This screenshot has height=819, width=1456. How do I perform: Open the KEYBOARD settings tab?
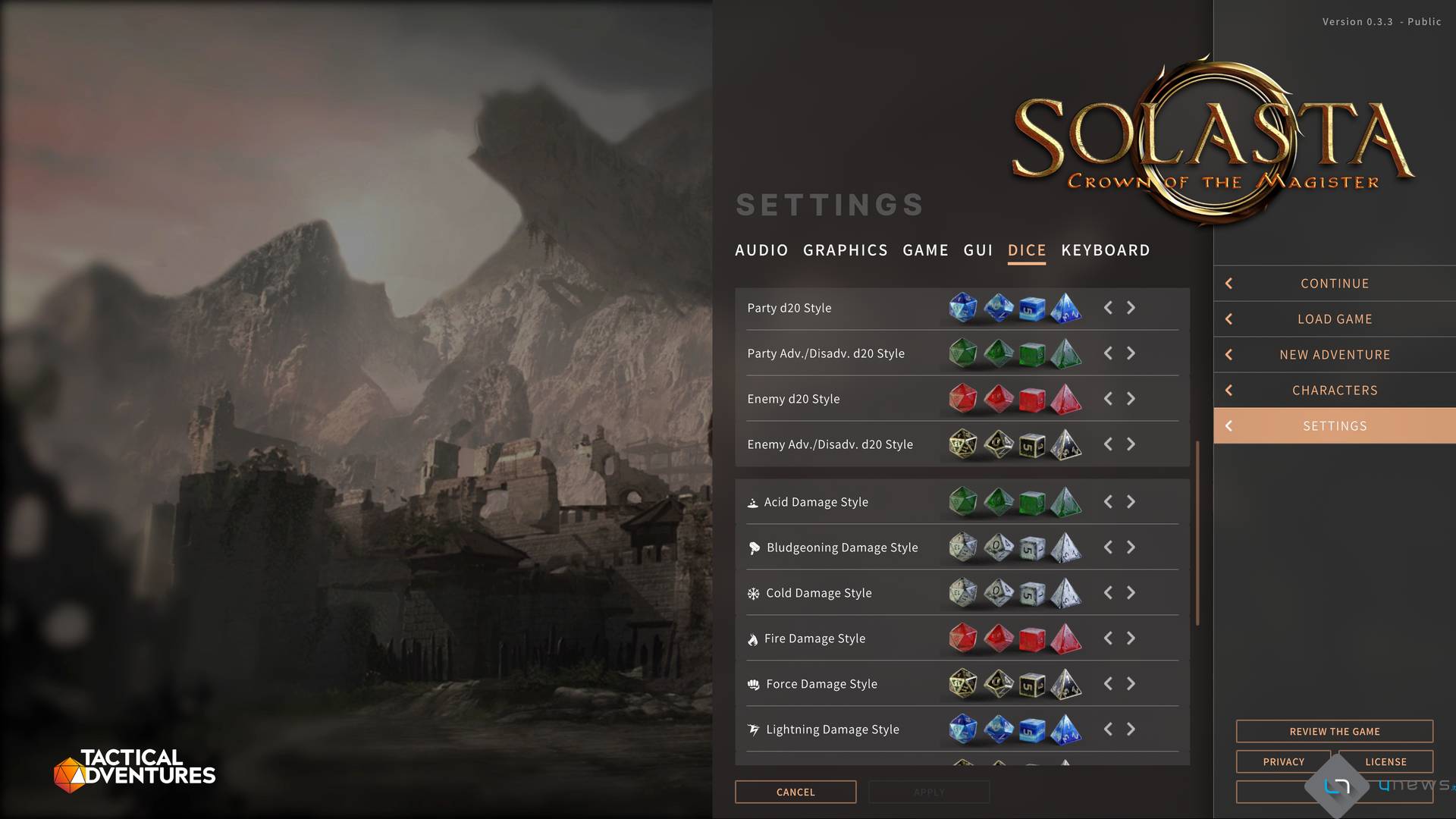[x=1106, y=250]
